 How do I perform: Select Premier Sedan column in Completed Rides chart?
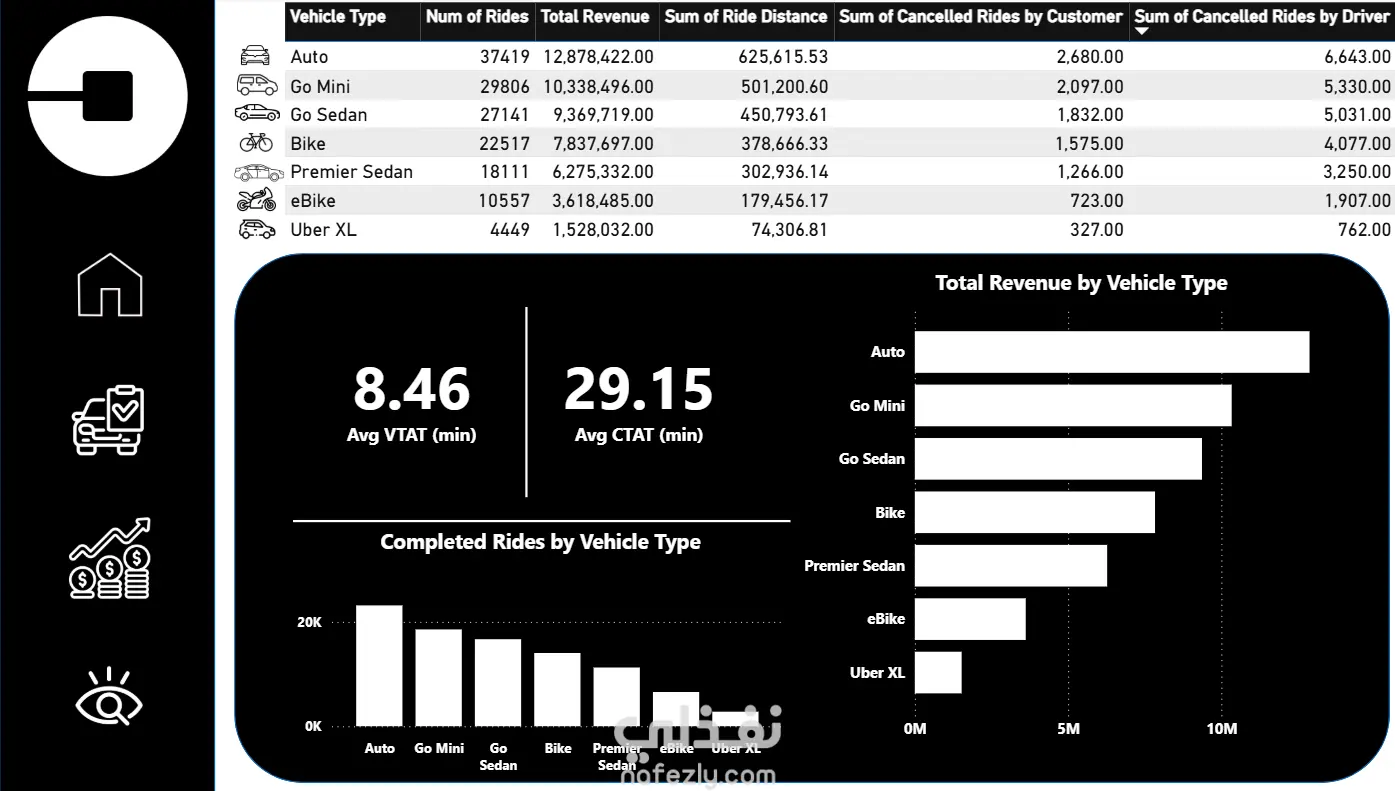(x=617, y=697)
